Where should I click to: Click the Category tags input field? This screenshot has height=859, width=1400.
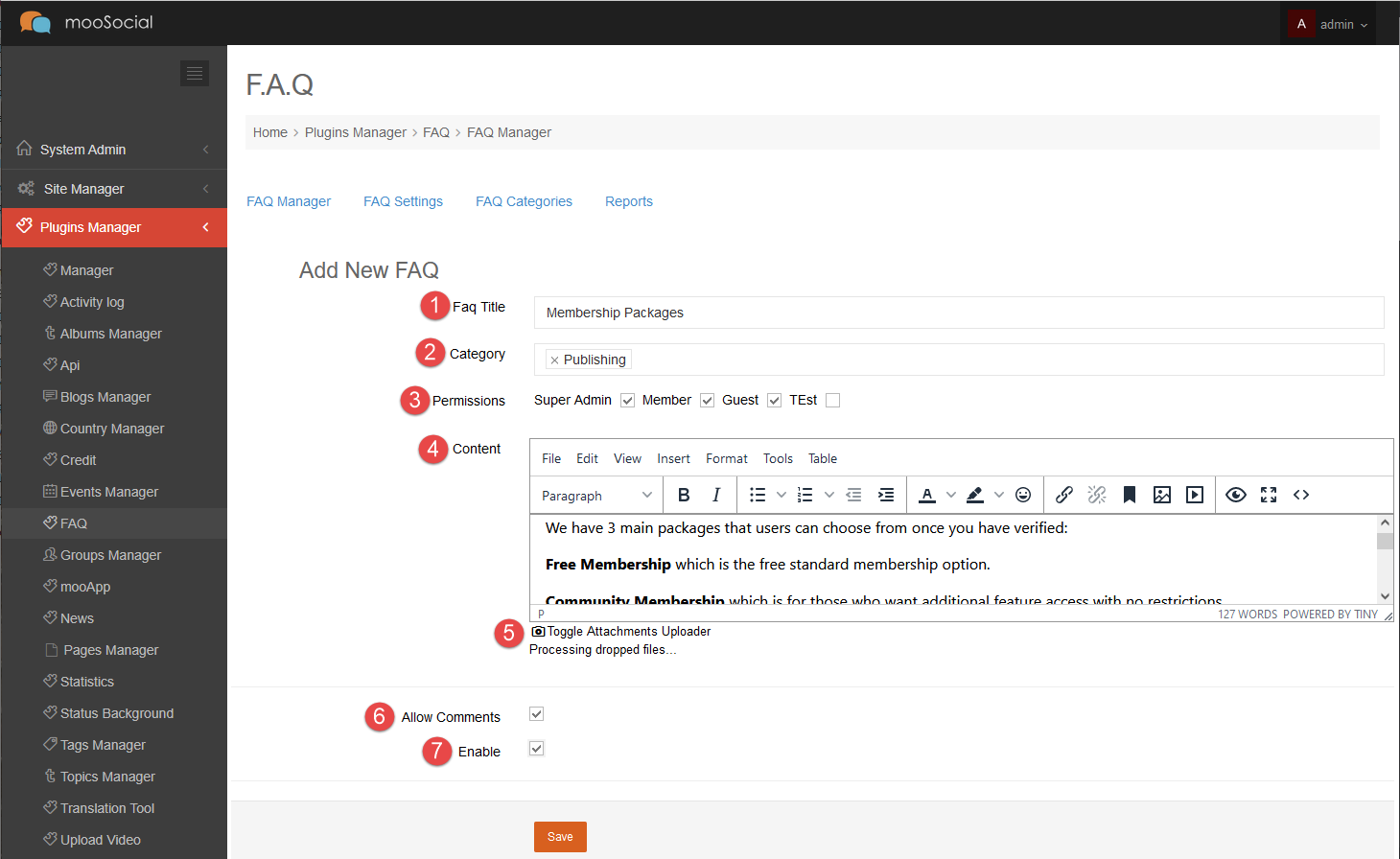[959, 360]
